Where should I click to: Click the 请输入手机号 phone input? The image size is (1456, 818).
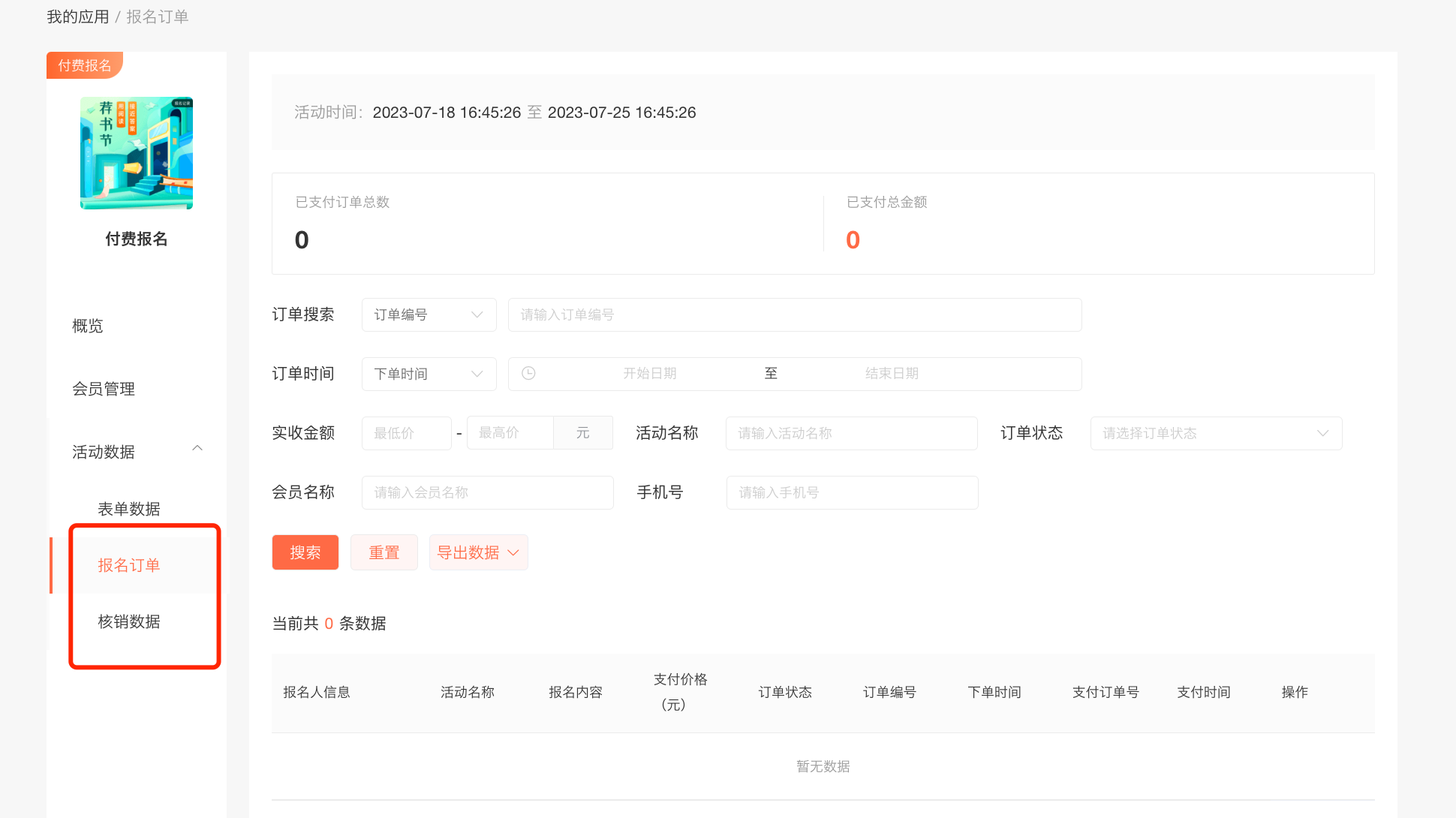click(x=852, y=492)
